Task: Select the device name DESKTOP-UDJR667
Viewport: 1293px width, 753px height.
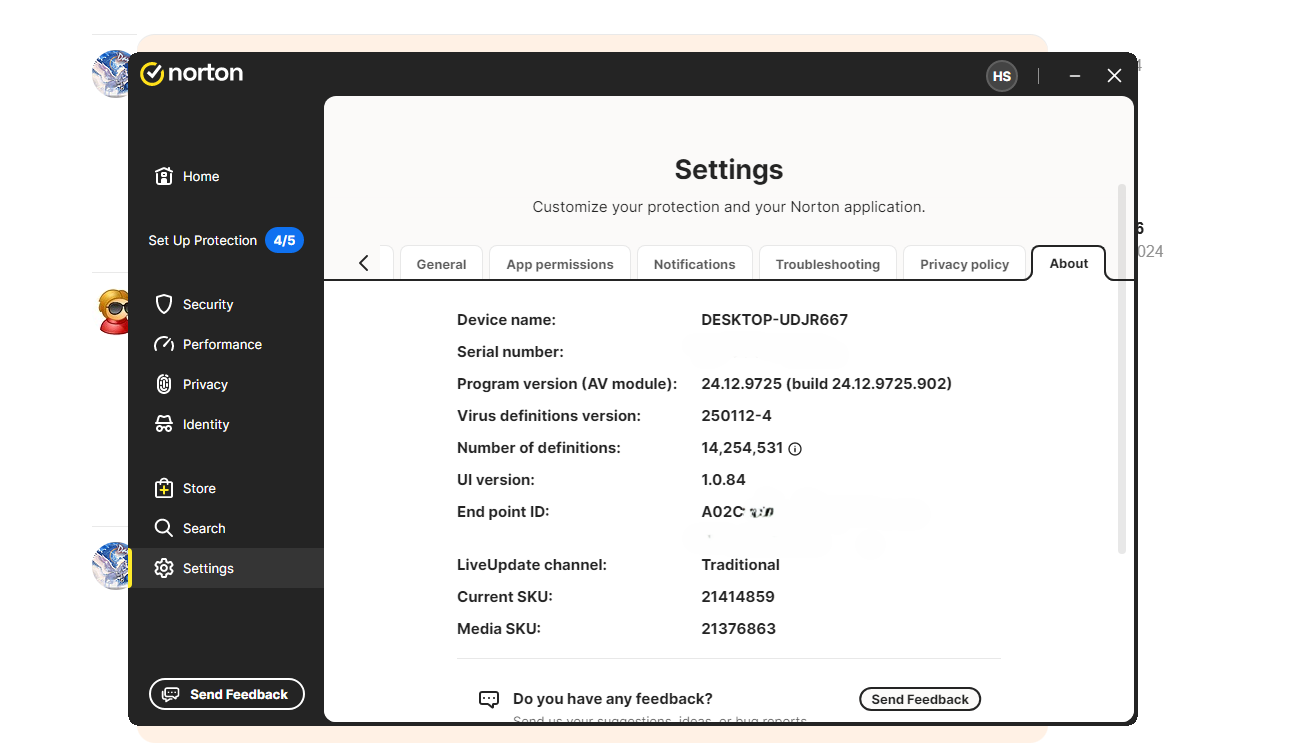Action: (775, 320)
